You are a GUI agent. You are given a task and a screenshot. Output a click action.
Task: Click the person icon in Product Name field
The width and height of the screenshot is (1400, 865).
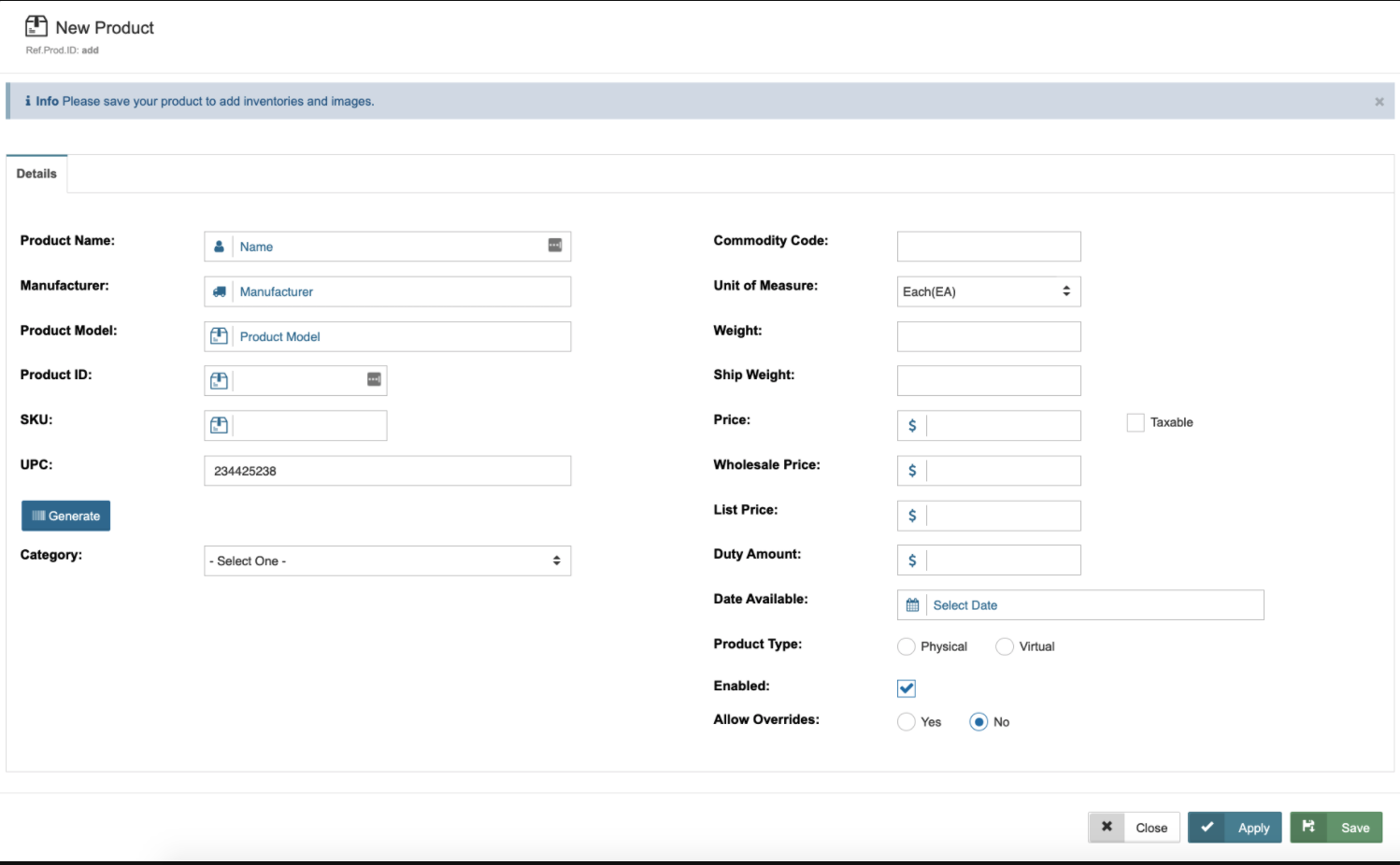219,247
